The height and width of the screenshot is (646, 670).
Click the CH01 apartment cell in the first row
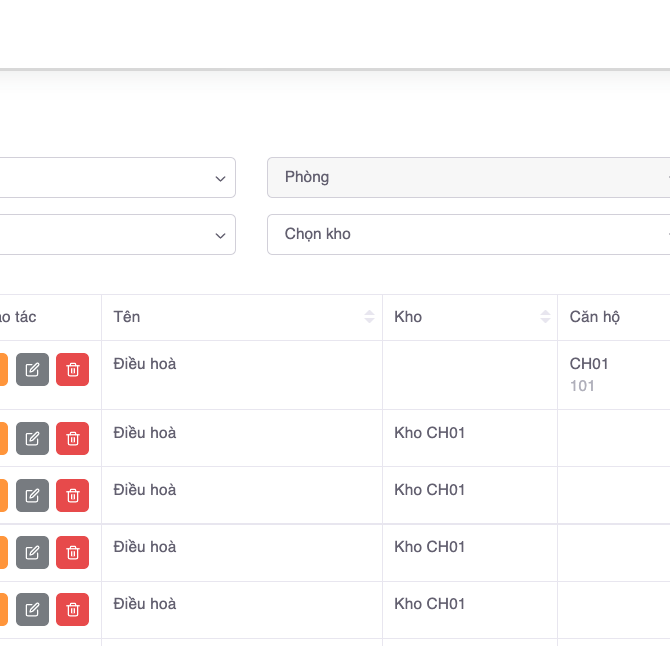[589, 364]
